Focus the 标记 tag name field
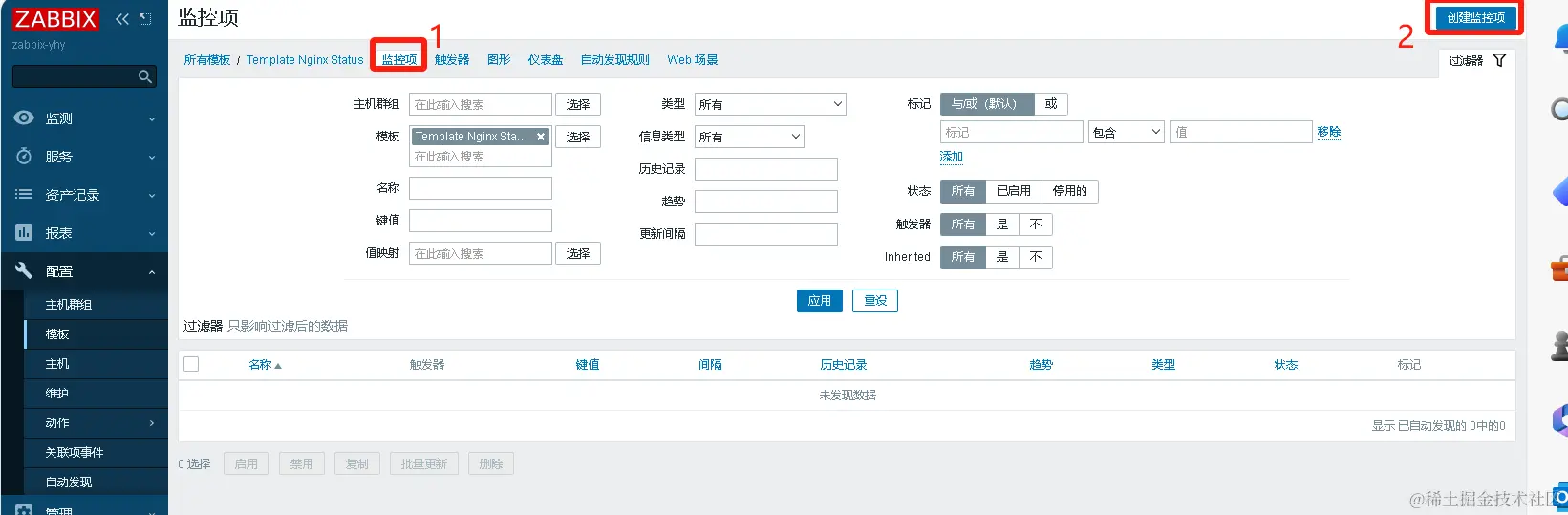Screen dimensions: 1568x515 [1012, 132]
